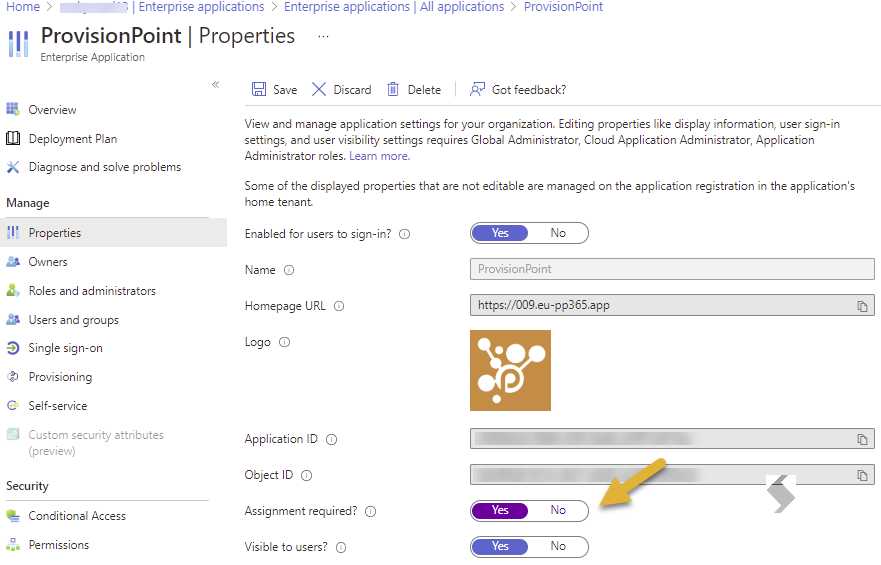Open Provisioning in the sidebar
The width and height of the screenshot is (881, 565).
(60, 377)
